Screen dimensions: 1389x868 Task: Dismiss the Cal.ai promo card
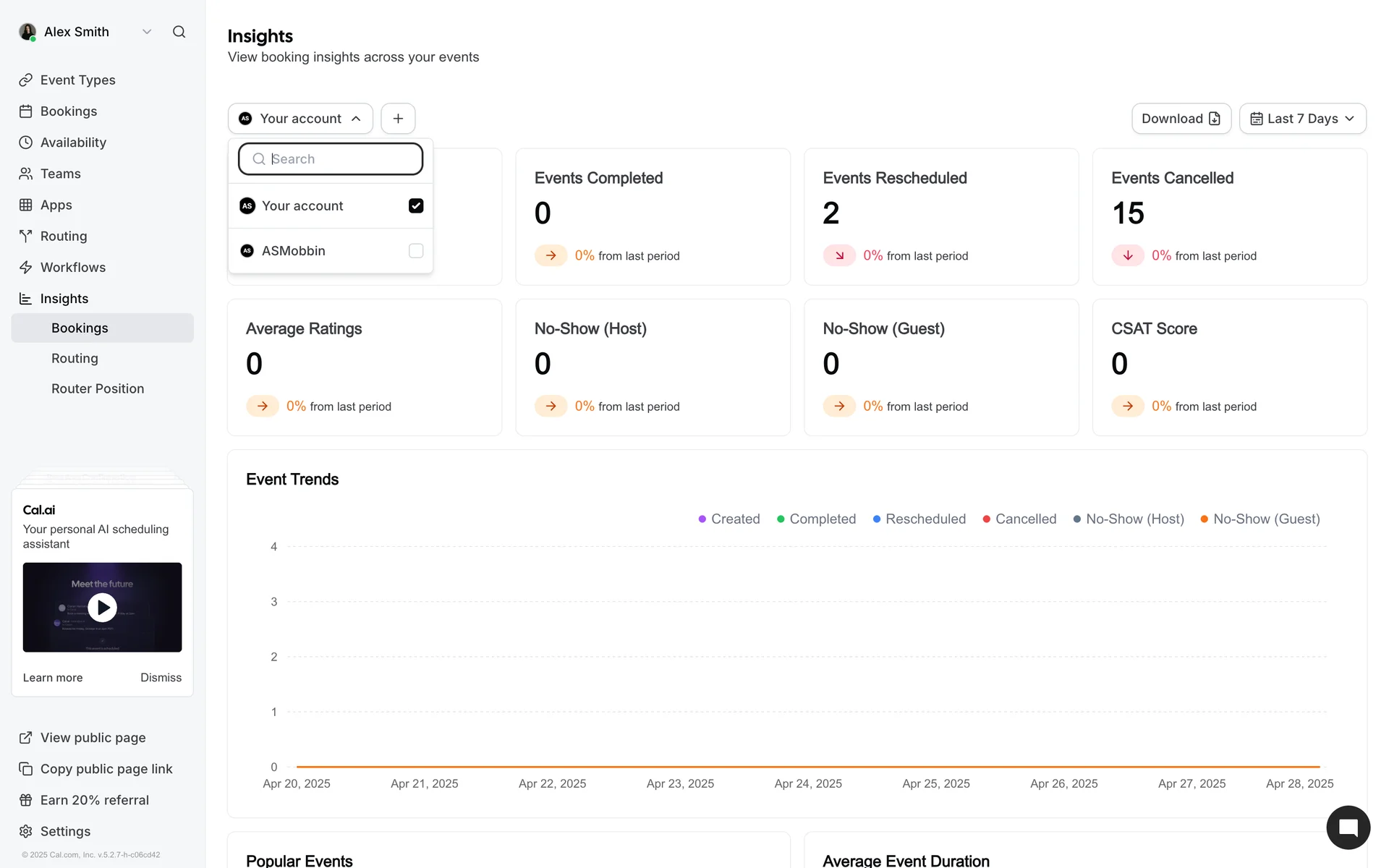point(161,678)
